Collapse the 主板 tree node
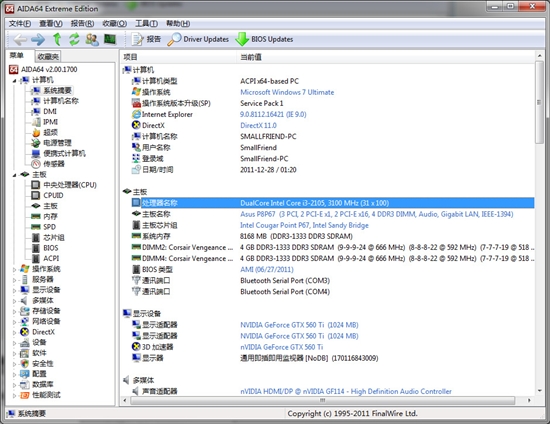 14,175
